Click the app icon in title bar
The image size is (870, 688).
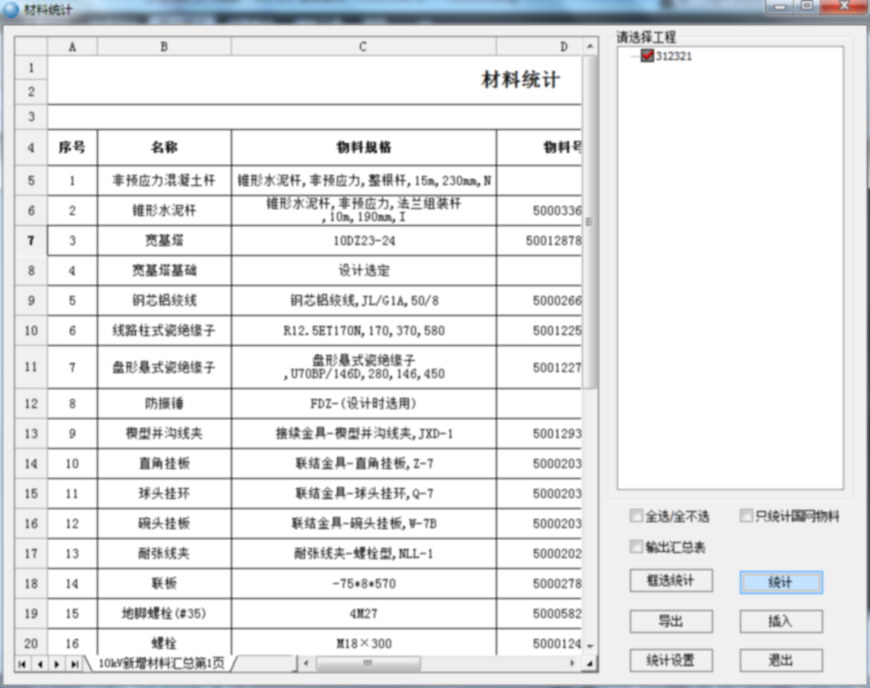(x=12, y=9)
